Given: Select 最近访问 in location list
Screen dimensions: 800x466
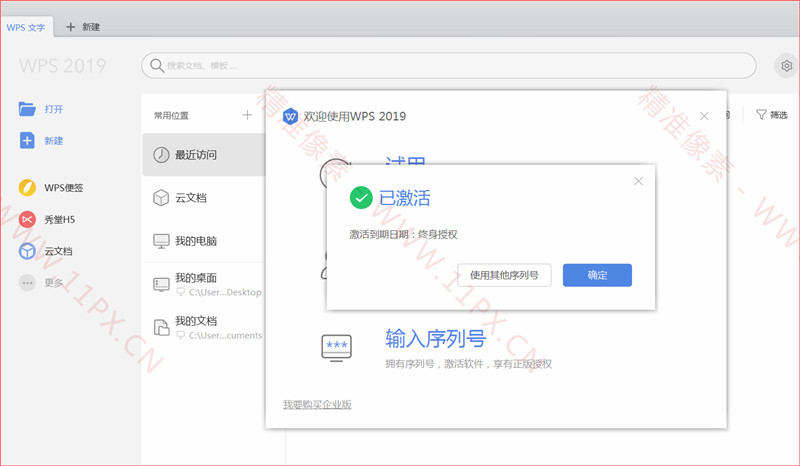Looking at the screenshot, I should coord(204,155).
